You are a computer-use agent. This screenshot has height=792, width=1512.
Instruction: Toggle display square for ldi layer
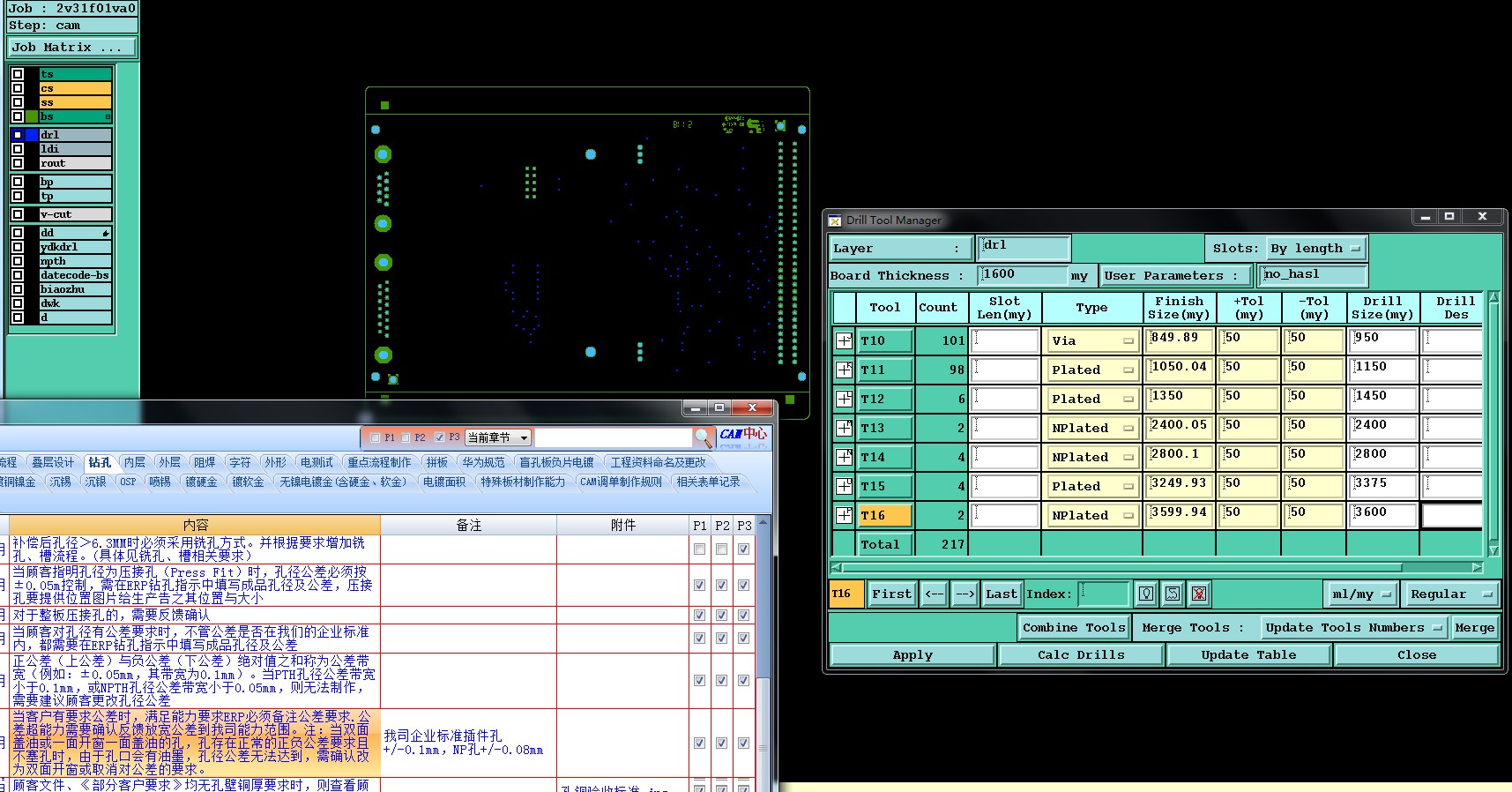pos(18,149)
